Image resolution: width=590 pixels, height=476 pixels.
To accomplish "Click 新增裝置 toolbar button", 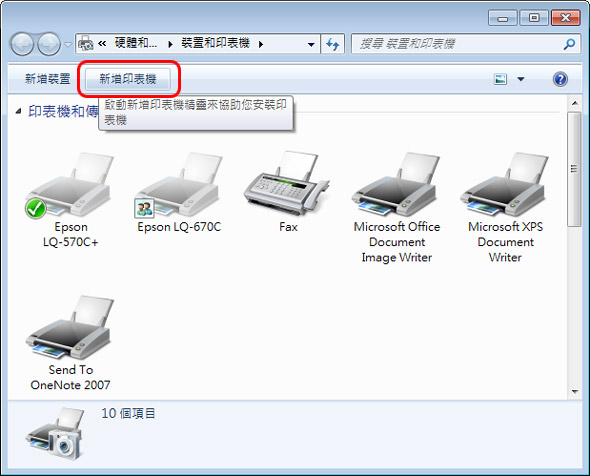I will [48, 79].
